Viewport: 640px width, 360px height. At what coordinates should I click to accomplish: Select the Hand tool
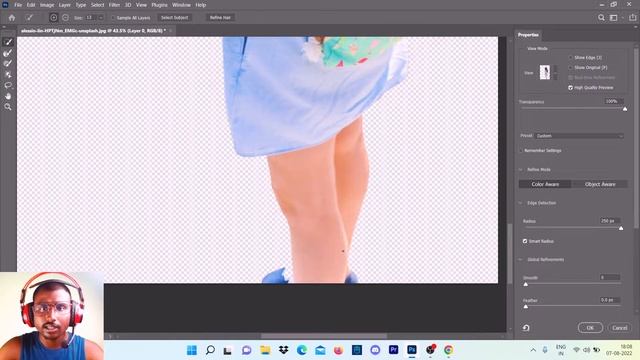tap(8, 96)
